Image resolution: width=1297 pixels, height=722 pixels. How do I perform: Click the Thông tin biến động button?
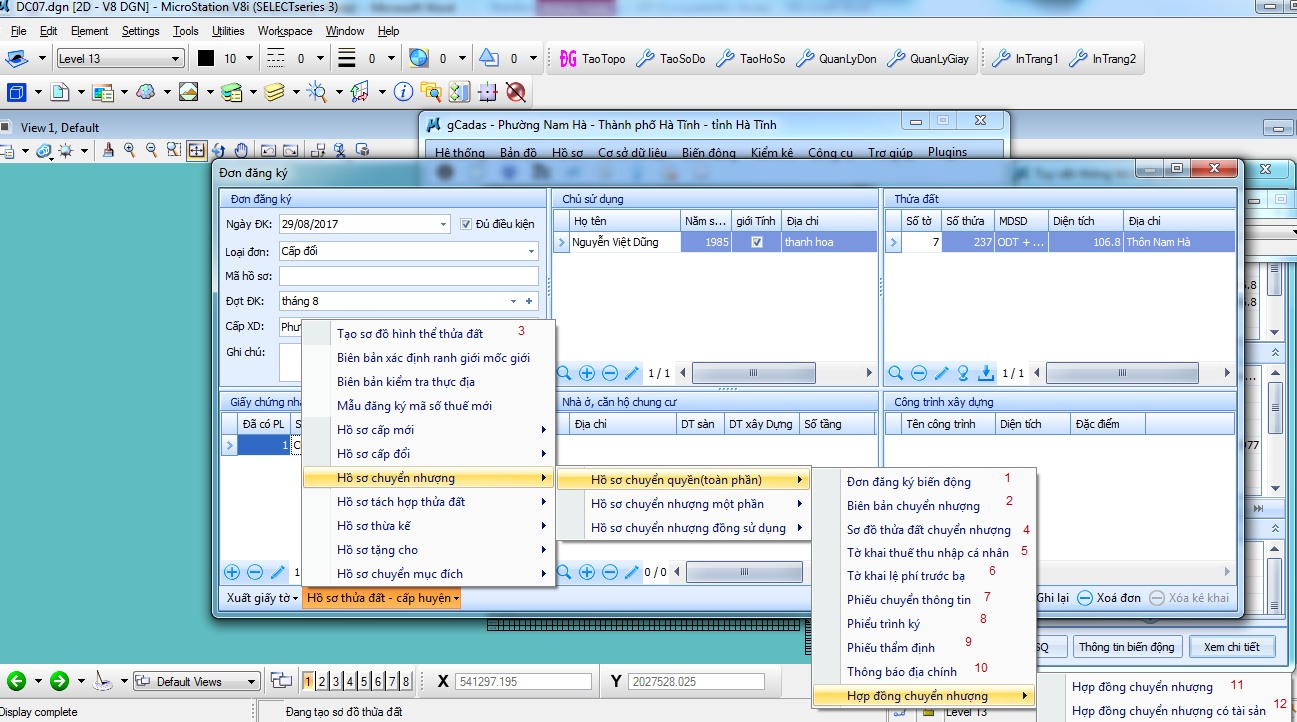pos(1127,647)
